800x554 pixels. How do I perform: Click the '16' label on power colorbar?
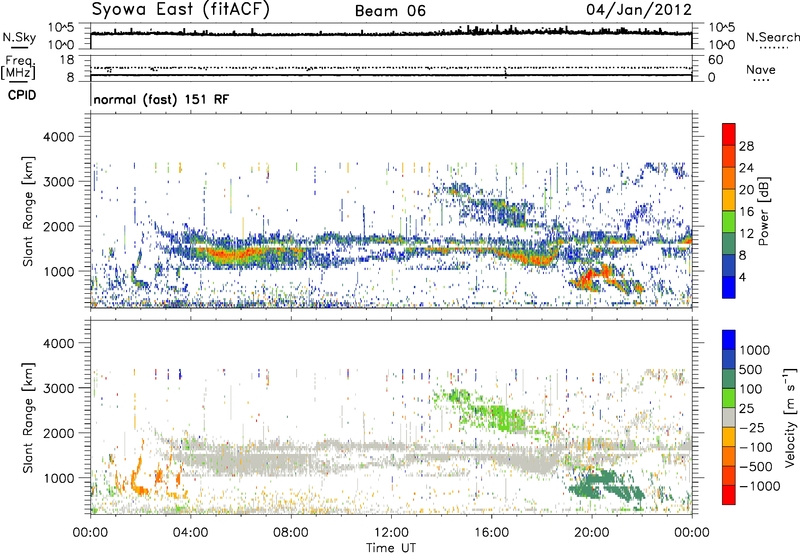point(746,212)
